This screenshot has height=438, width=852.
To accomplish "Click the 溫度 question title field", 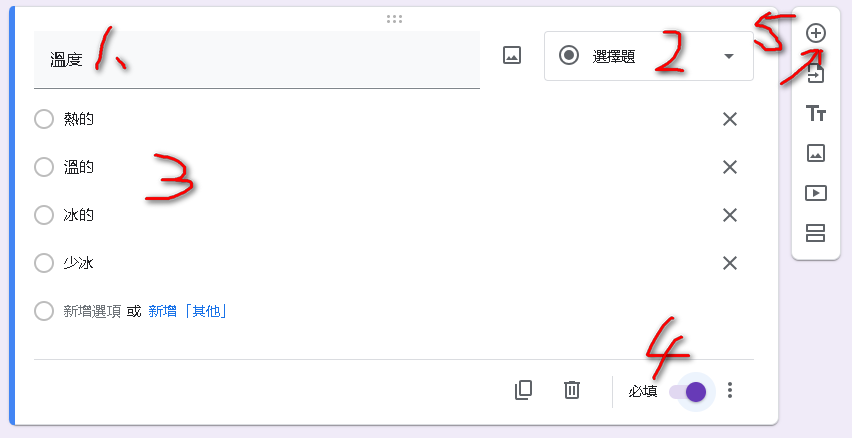I will tap(256, 60).
